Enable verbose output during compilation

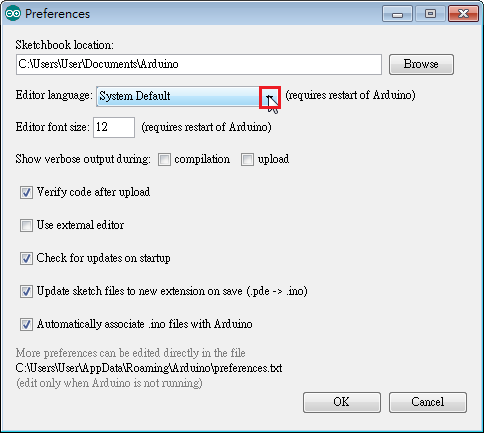(164, 159)
